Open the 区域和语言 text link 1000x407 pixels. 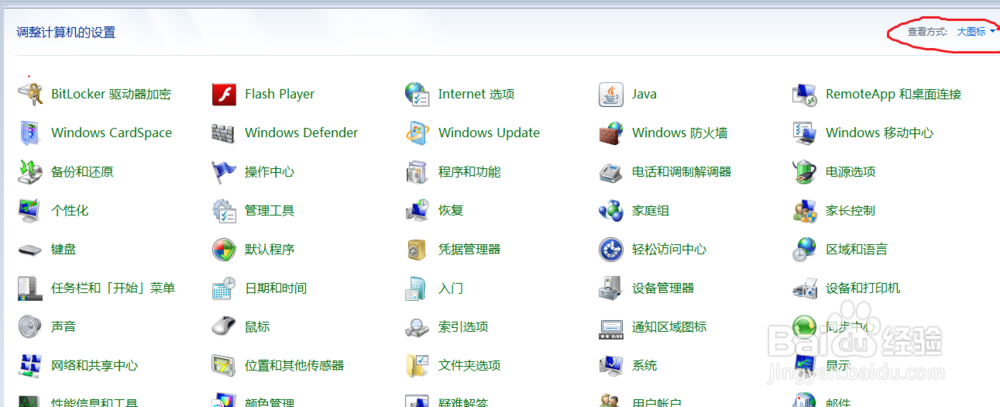tap(857, 249)
